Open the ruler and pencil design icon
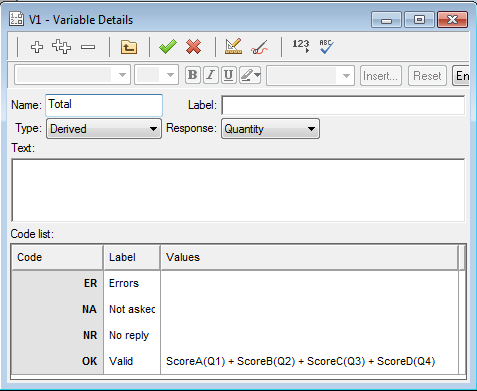The width and height of the screenshot is (477, 391). [x=233, y=47]
